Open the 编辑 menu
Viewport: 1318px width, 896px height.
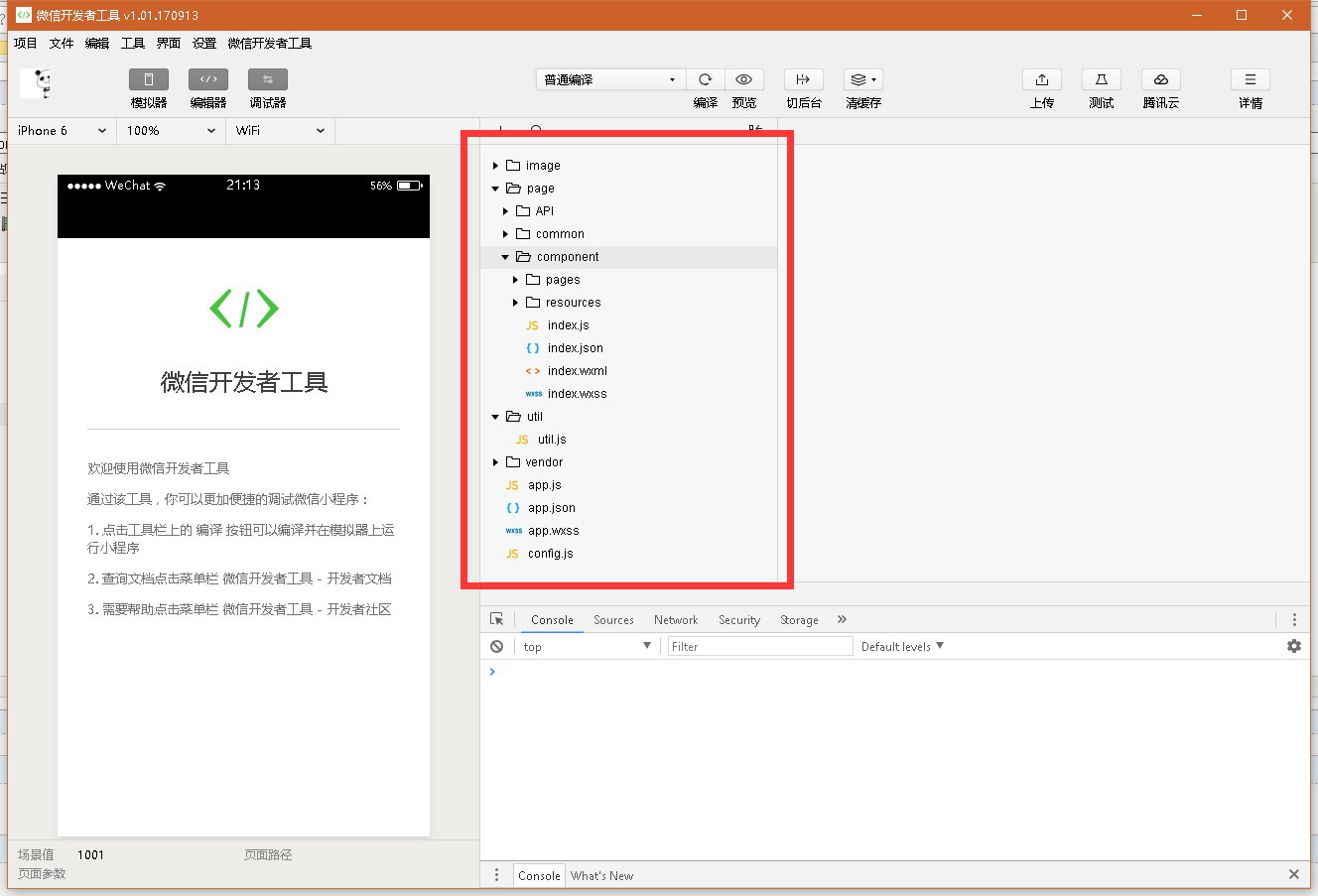click(x=97, y=44)
